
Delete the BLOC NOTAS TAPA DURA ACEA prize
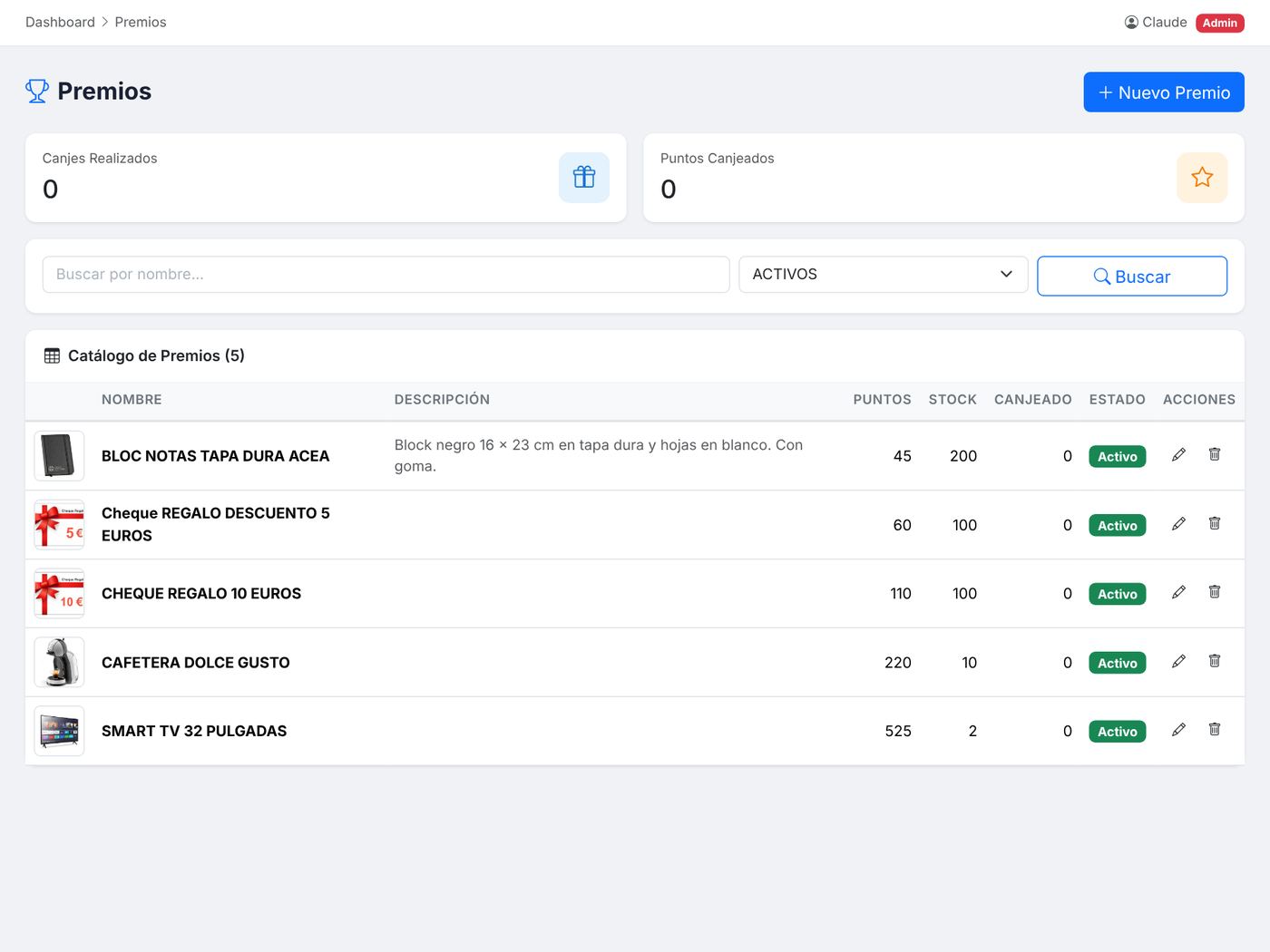pos(1215,454)
